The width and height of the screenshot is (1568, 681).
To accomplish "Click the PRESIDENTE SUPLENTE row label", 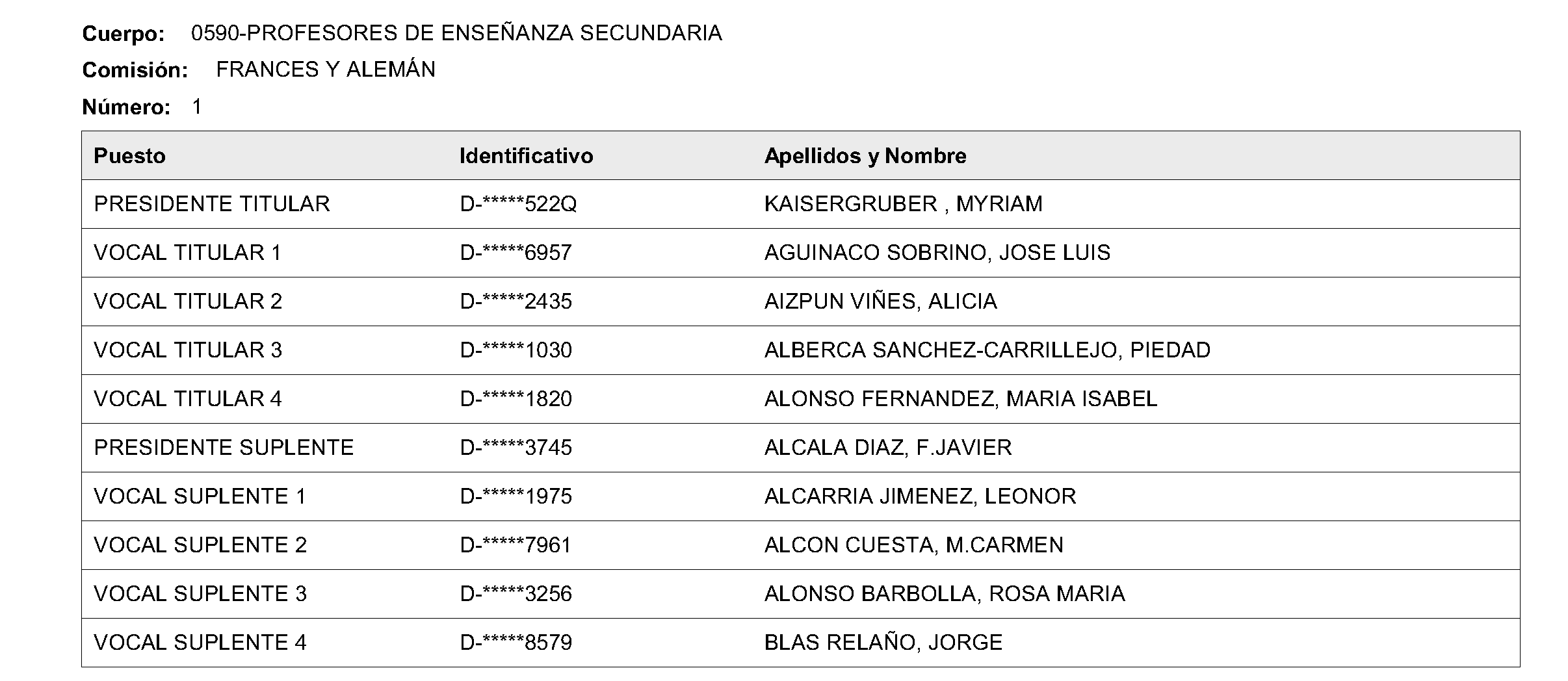I will click(x=224, y=448).
